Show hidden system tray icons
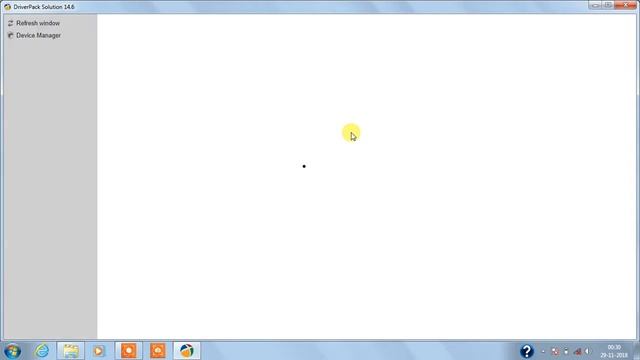Screen dimensions: 640x360 [543, 351]
